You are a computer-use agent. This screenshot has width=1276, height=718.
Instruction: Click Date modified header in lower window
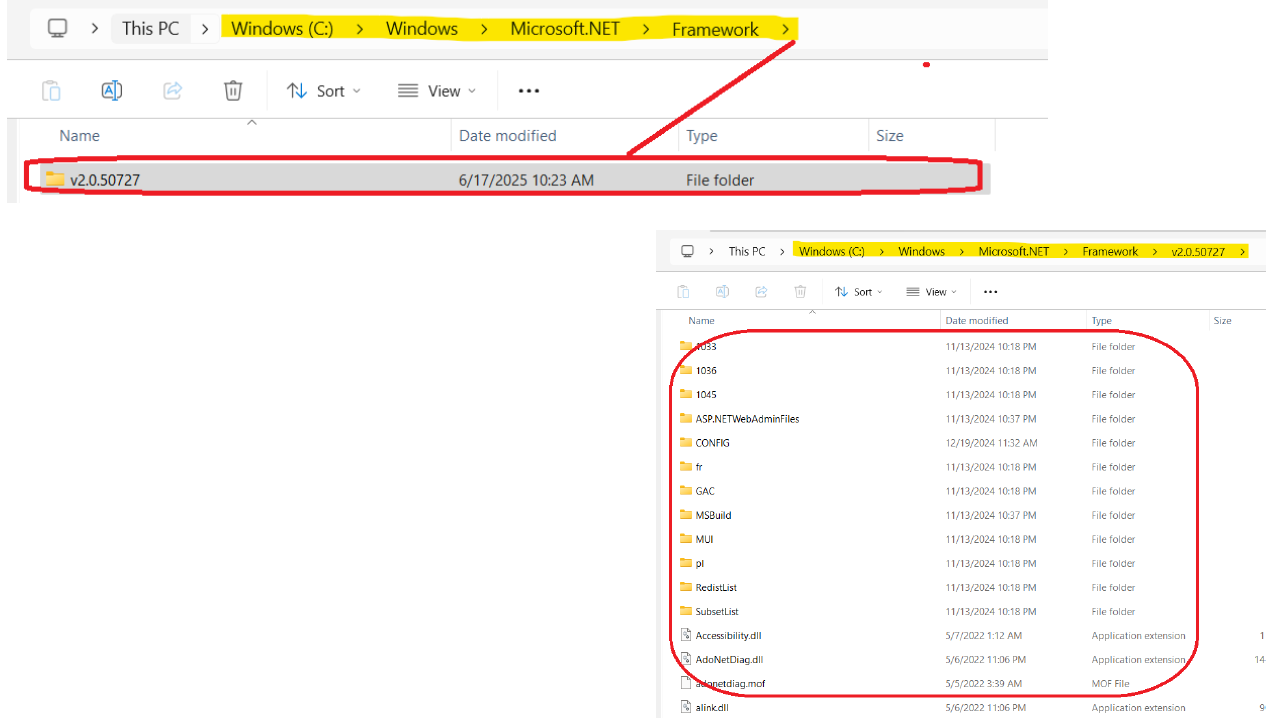[x=977, y=321]
